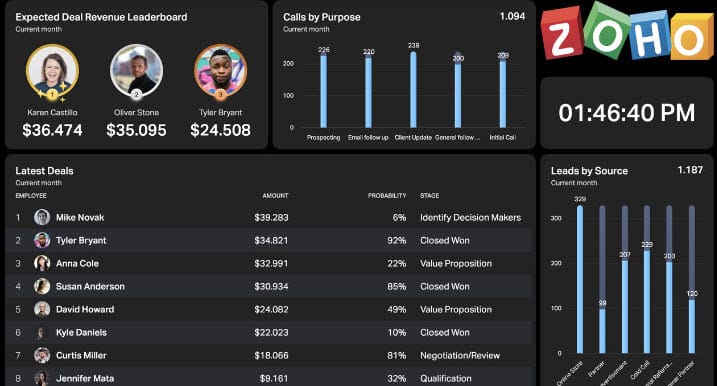This screenshot has height=386, width=717.
Task: Click Oliver Stone's $35.095 revenue
Action: pos(136,130)
